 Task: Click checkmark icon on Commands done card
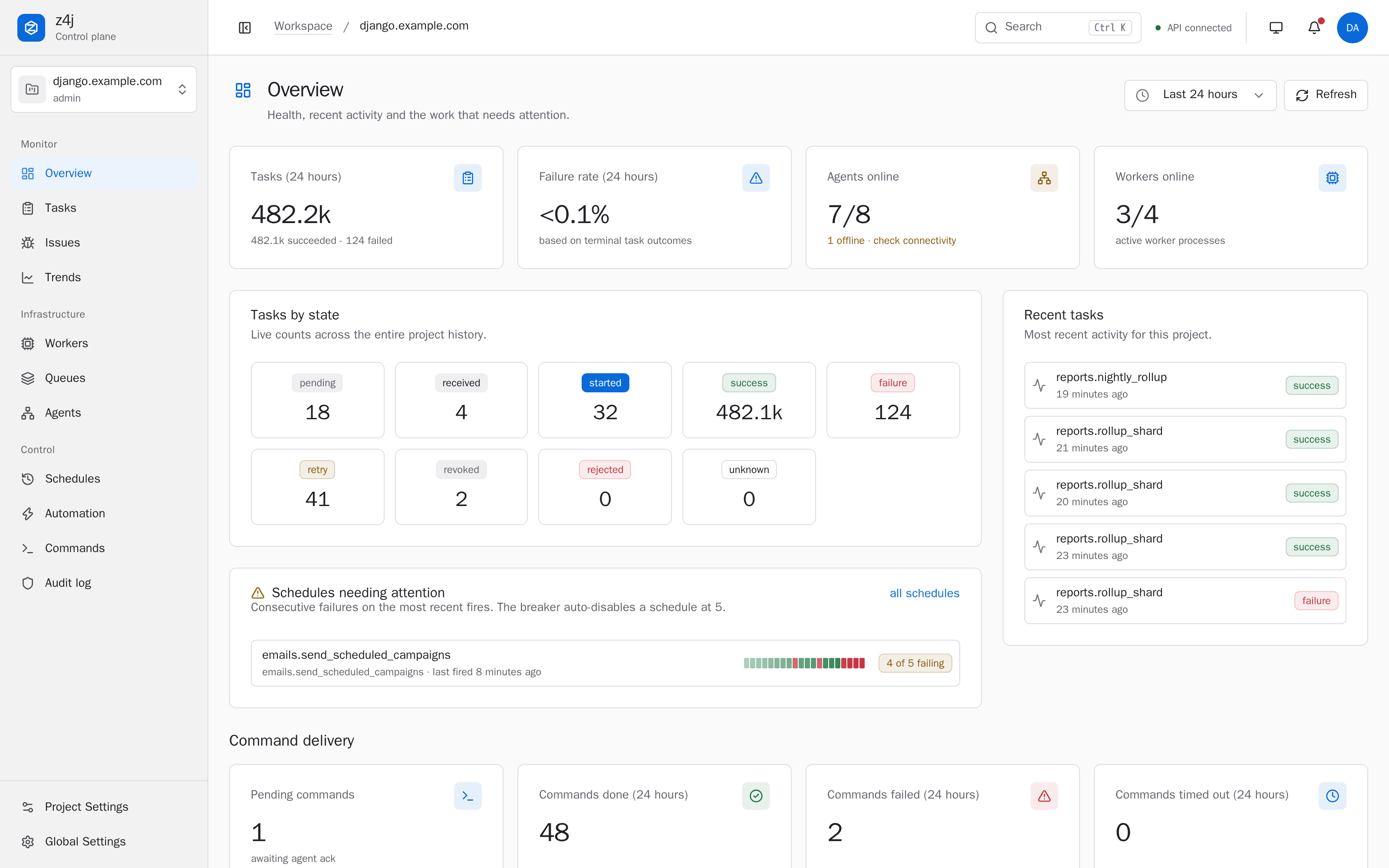[756, 796]
